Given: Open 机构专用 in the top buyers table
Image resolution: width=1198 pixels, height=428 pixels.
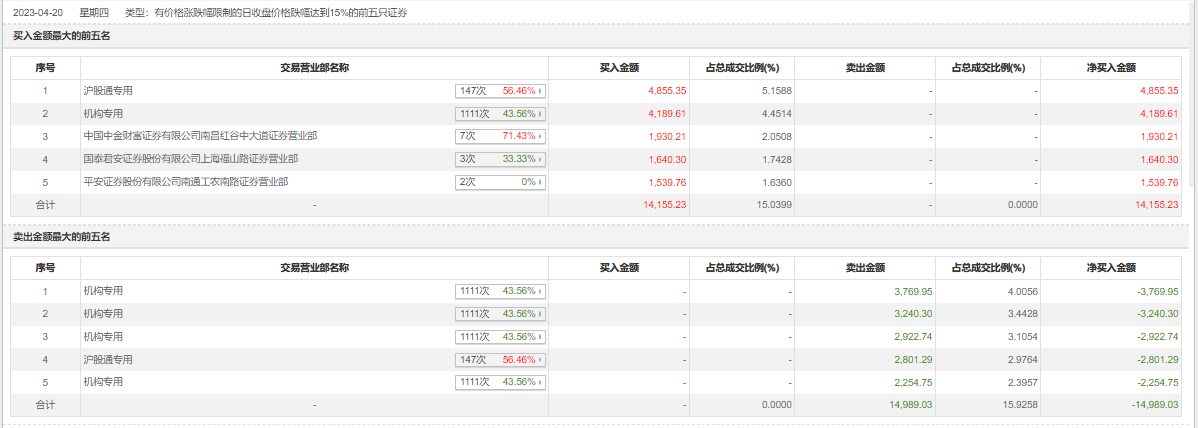Looking at the screenshot, I should coord(103,113).
